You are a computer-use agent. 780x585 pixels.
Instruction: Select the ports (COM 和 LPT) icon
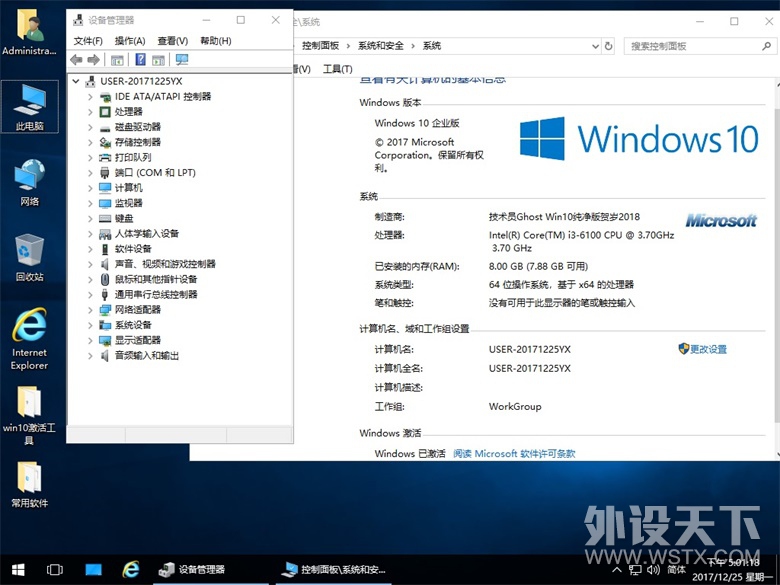point(105,173)
